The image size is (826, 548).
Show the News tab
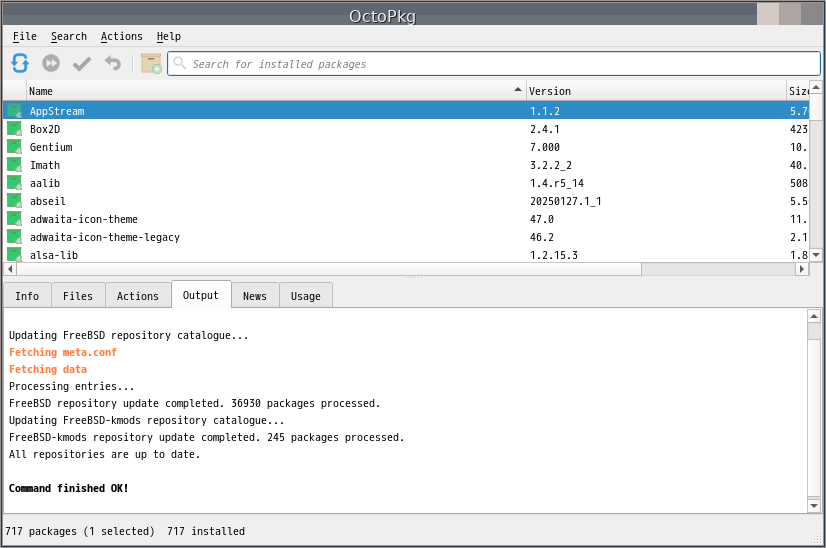point(255,296)
